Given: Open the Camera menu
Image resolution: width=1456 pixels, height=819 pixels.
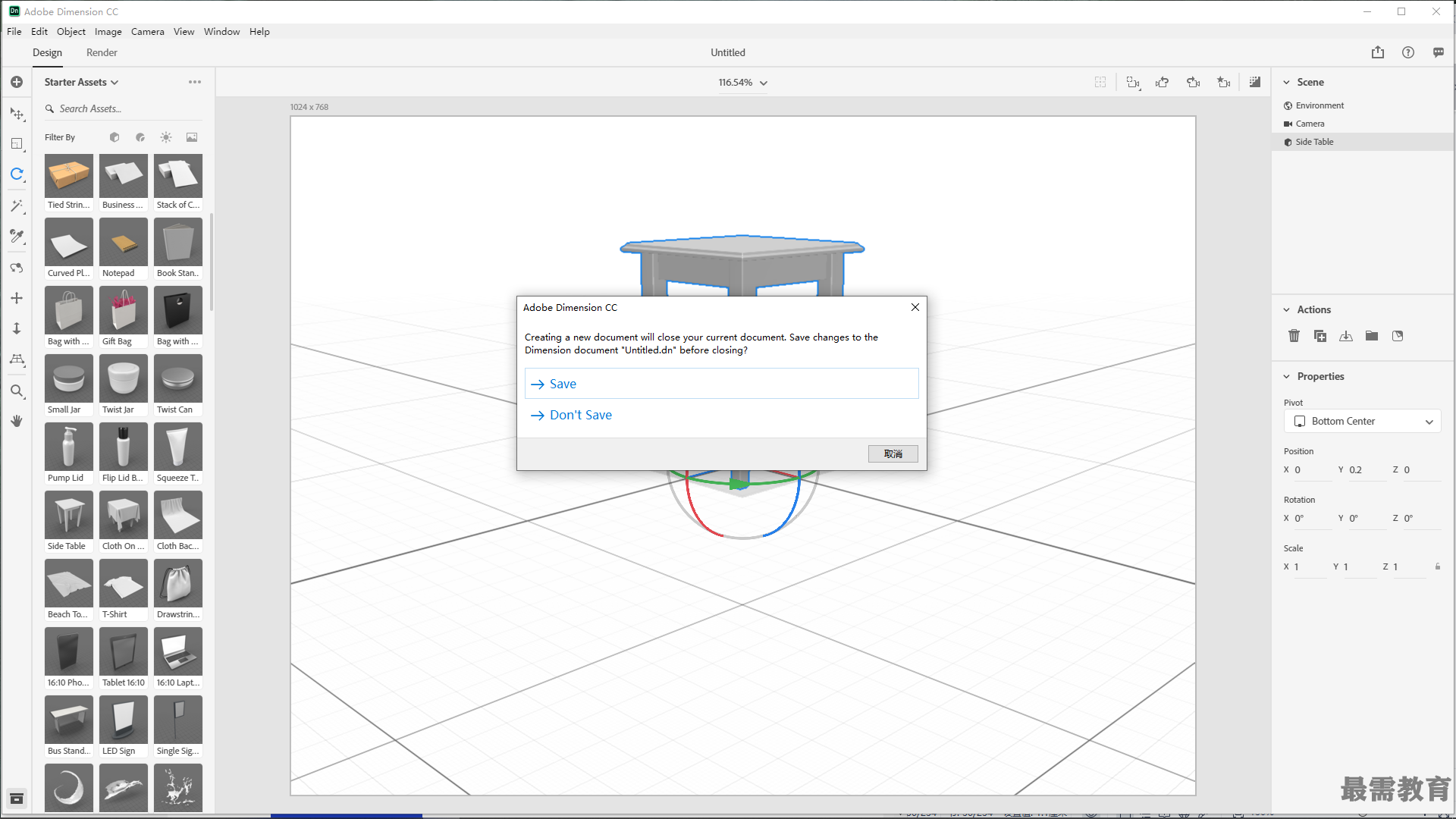Looking at the screenshot, I should coord(147,31).
